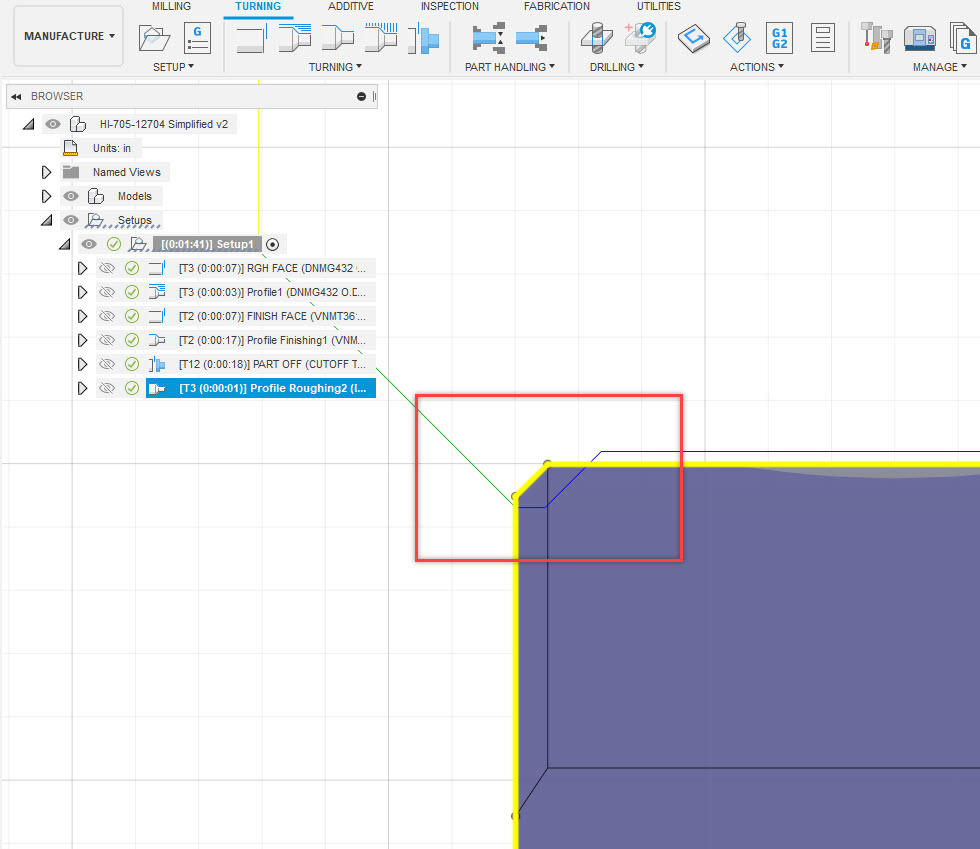Open the Turning Profile tool
The height and width of the screenshot is (849, 980).
(x=296, y=39)
